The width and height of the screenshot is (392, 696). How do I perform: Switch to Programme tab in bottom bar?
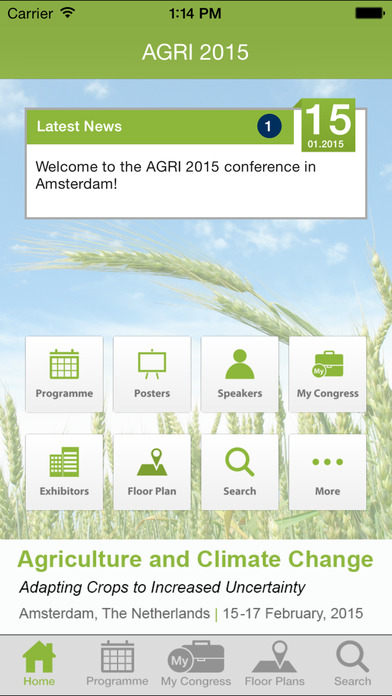pos(117,664)
